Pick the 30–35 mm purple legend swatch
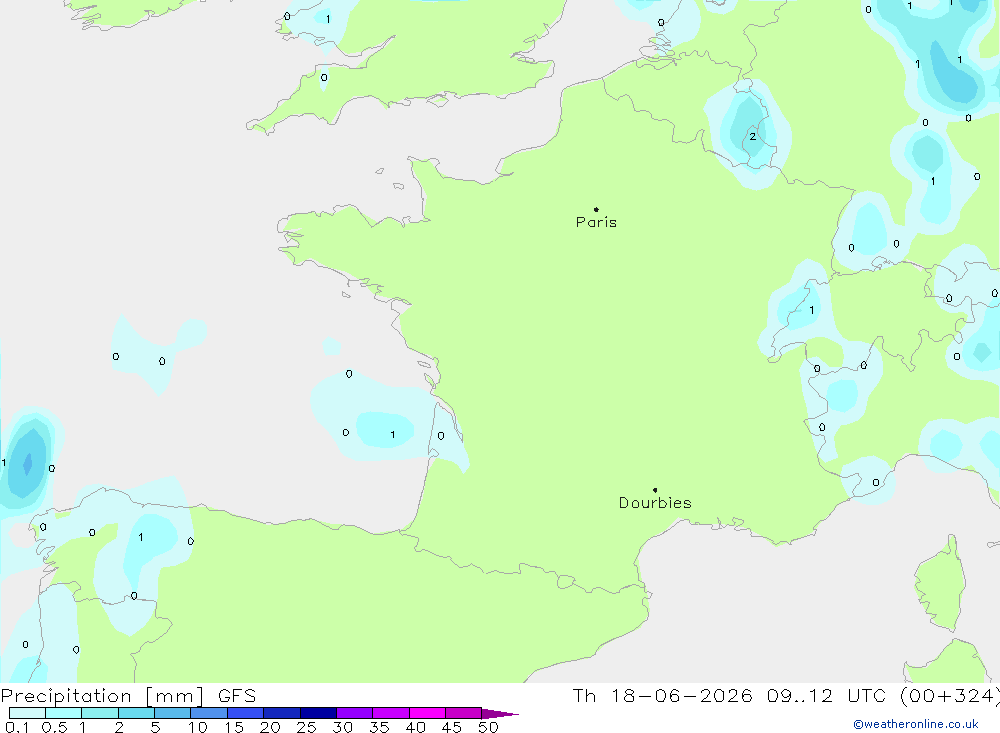The width and height of the screenshot is (1000, 733). (354, 713)
